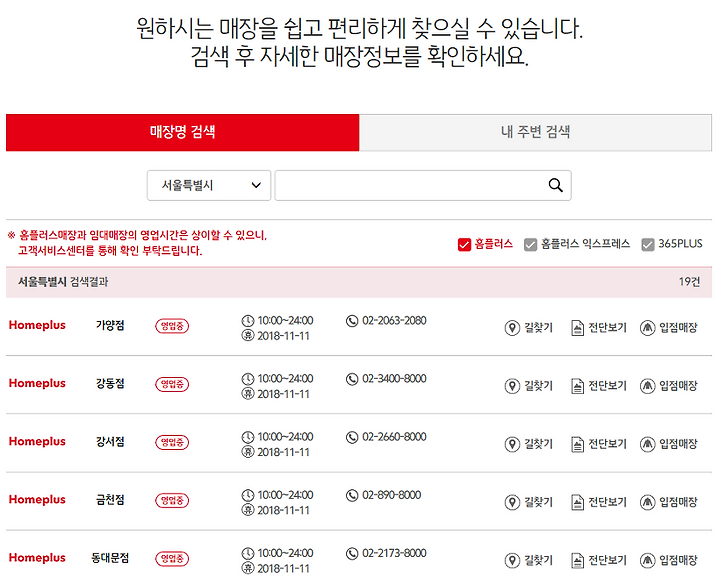Click store name 가양점

point(110,326)
